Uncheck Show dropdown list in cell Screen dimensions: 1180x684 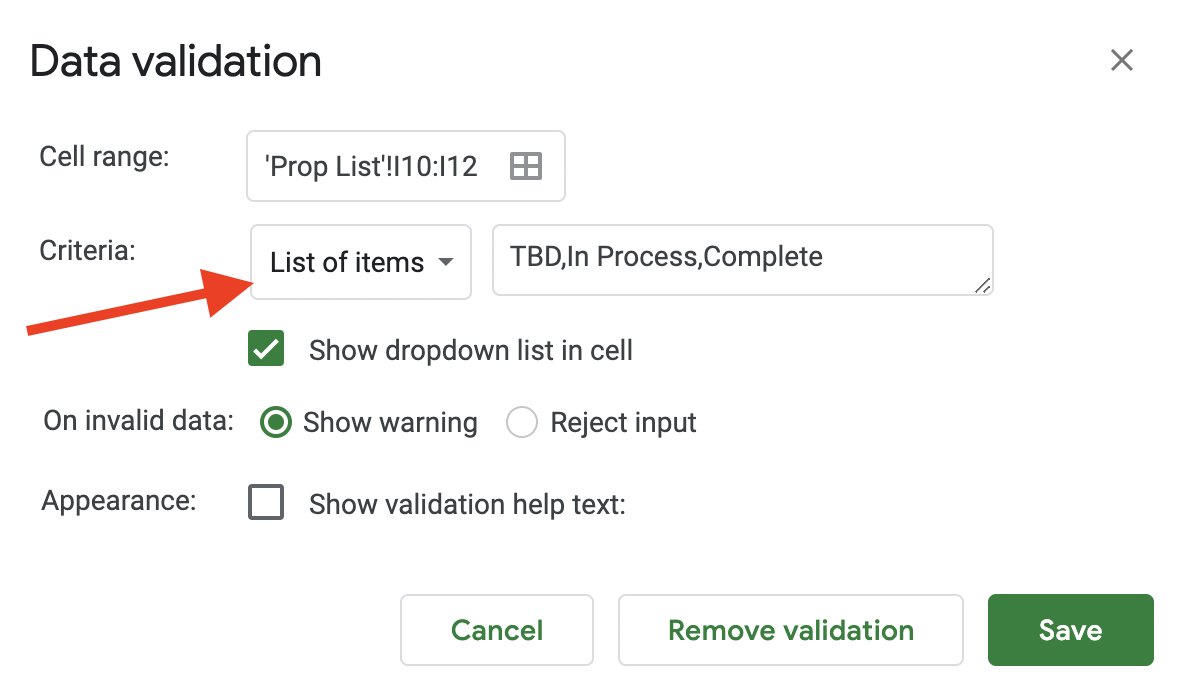pyautogui.click(x=266, y=349)
